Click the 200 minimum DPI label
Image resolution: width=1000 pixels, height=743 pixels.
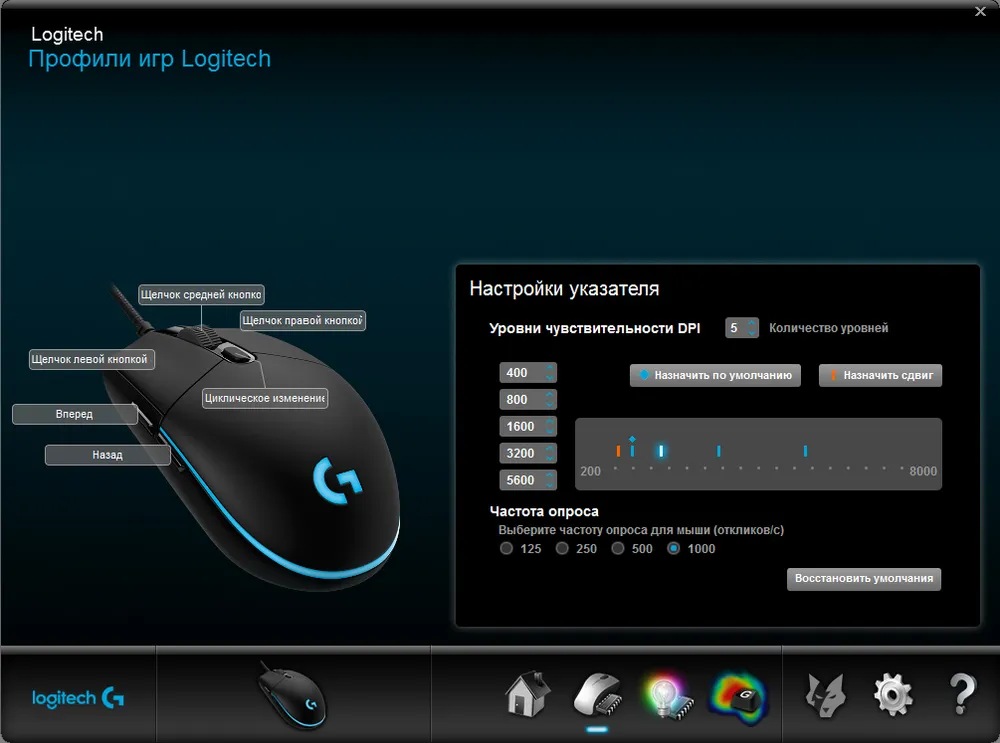(x=591, y=471)
